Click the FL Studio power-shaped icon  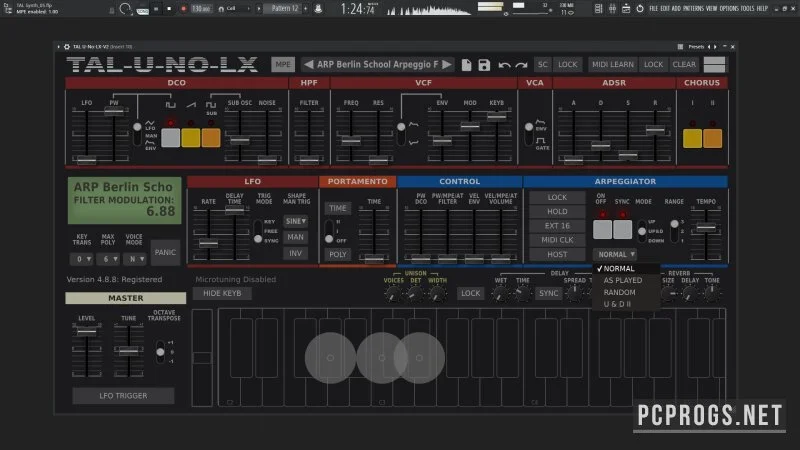pos(640,9)
